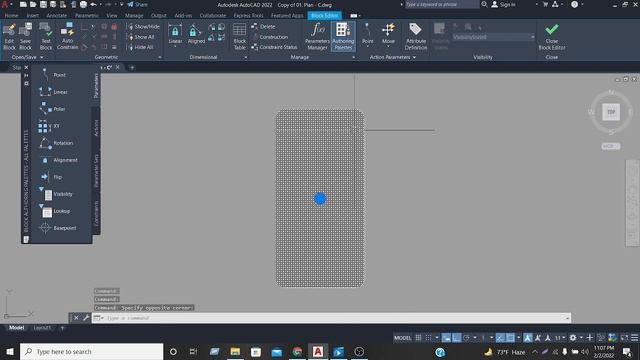Pick Visibility parameter in palette
The width and height of the screenshot is (640, 360).
pos(56,194)
